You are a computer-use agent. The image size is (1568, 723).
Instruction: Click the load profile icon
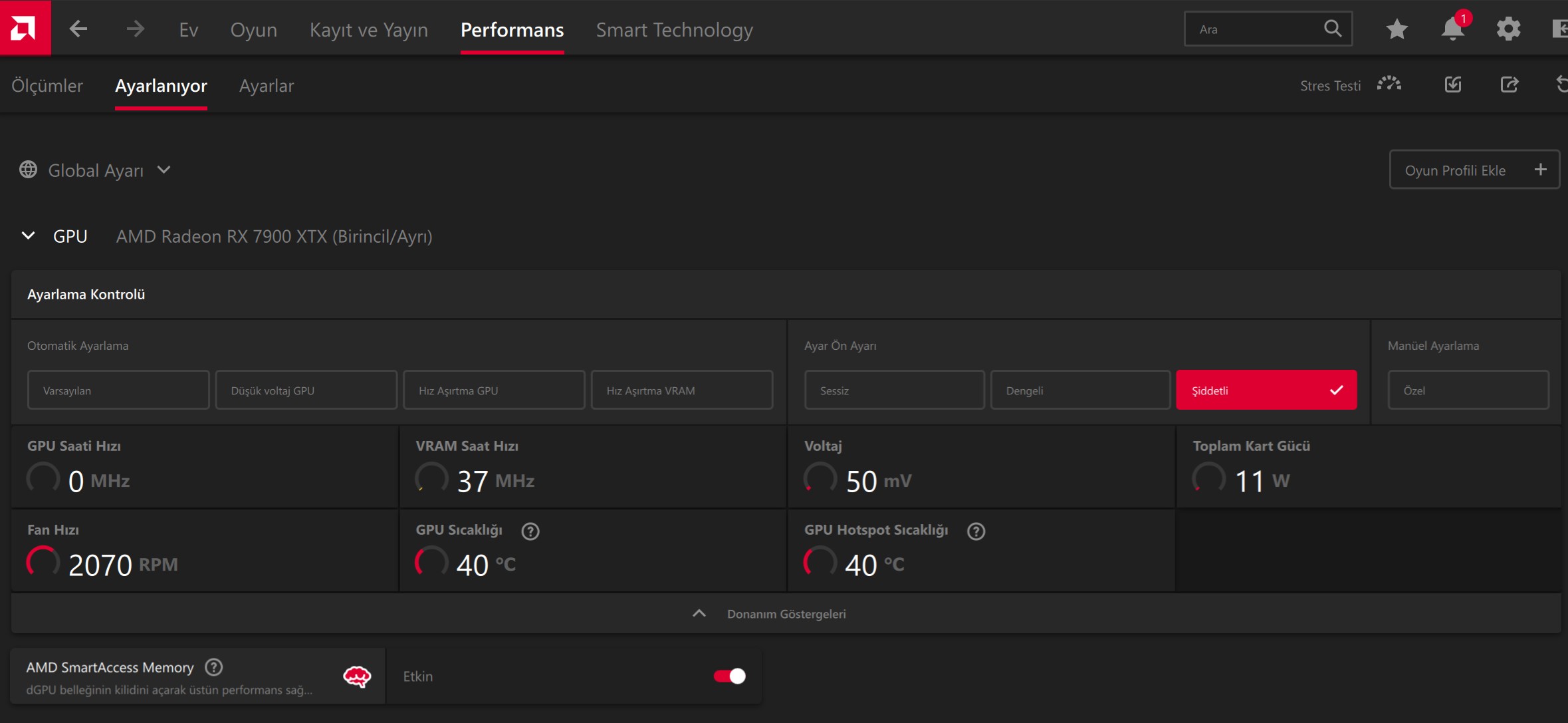point(1453,84)
